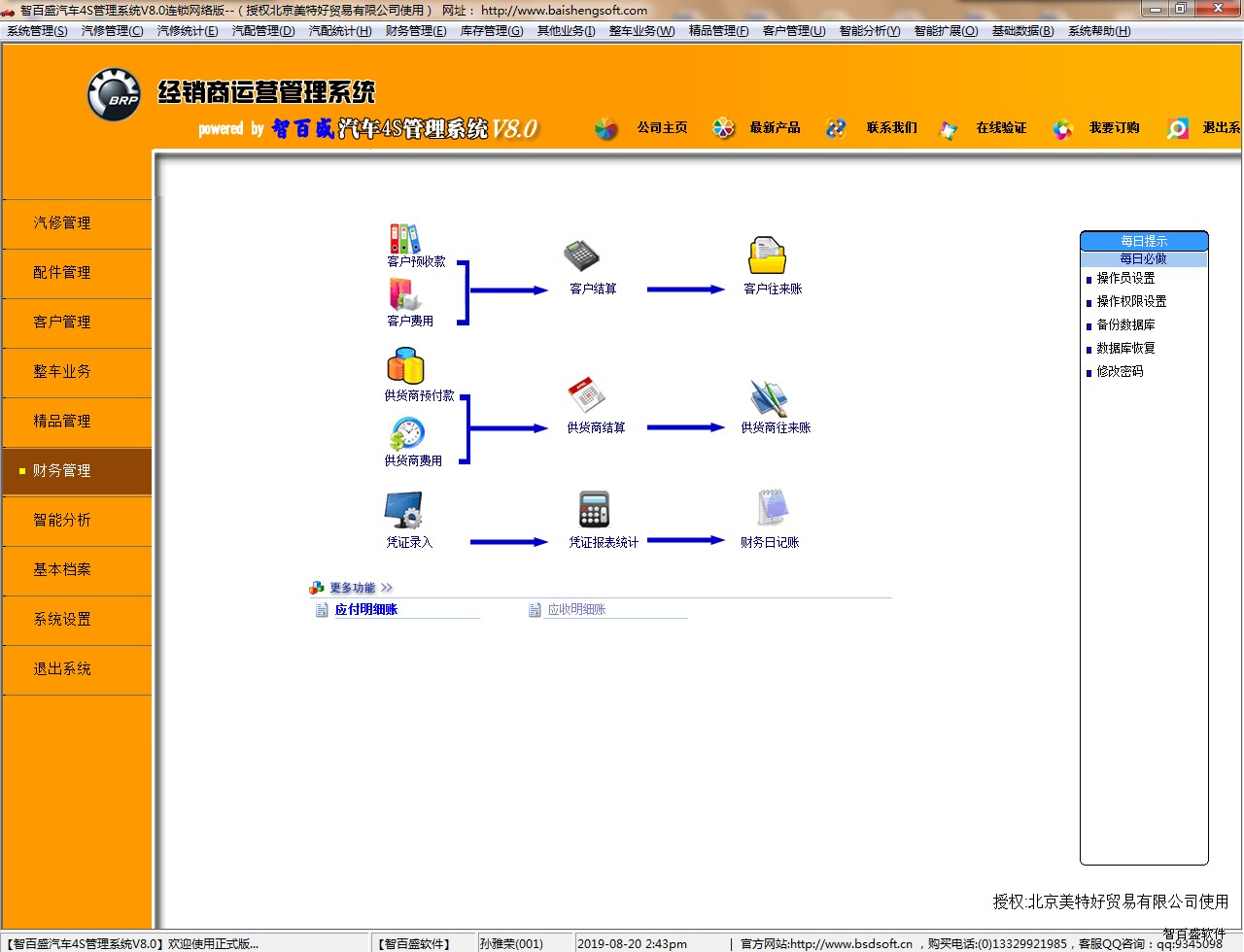Select 精品管理 in the left sidebar
The height and width of the screenshot is (952, 1244).
coord(77,422)
